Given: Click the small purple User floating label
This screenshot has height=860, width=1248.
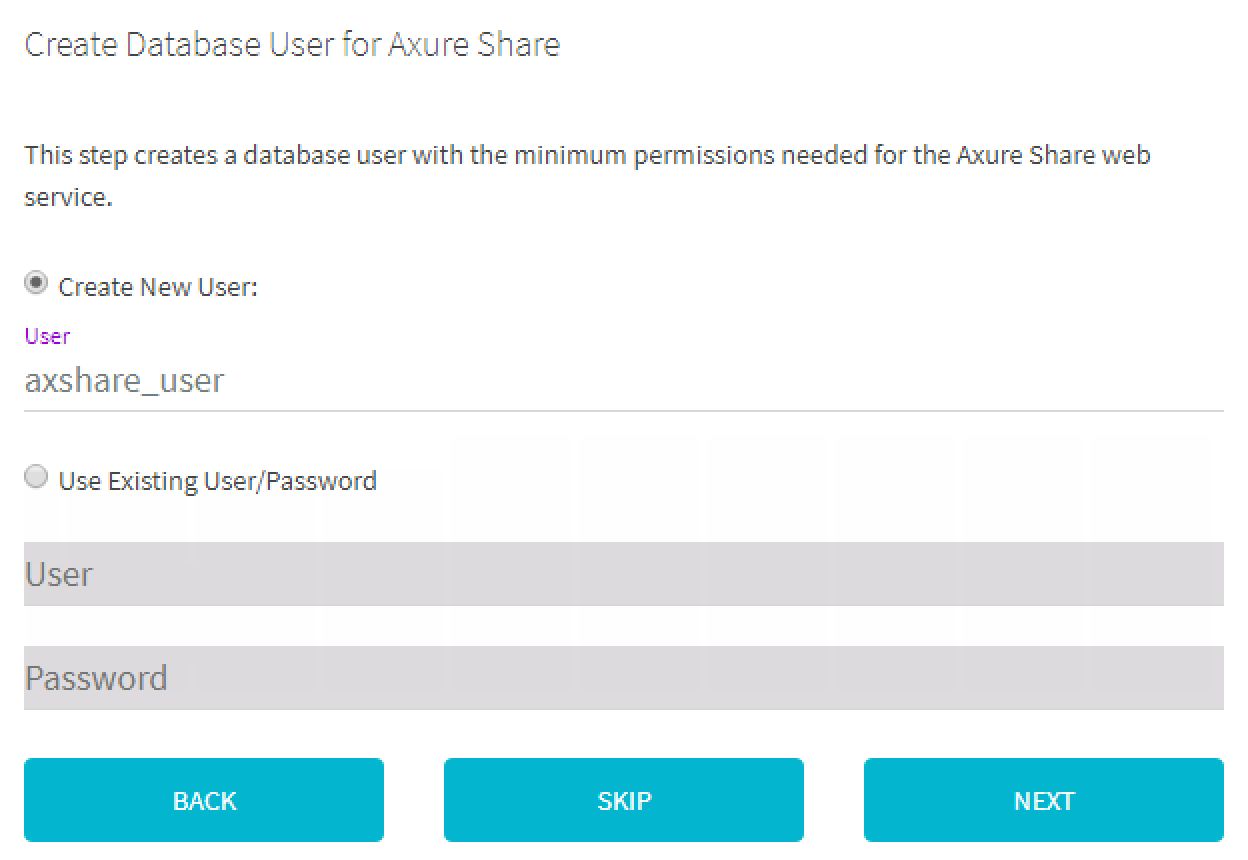Looking at the screenshot, I should click(x=47, y=336).
